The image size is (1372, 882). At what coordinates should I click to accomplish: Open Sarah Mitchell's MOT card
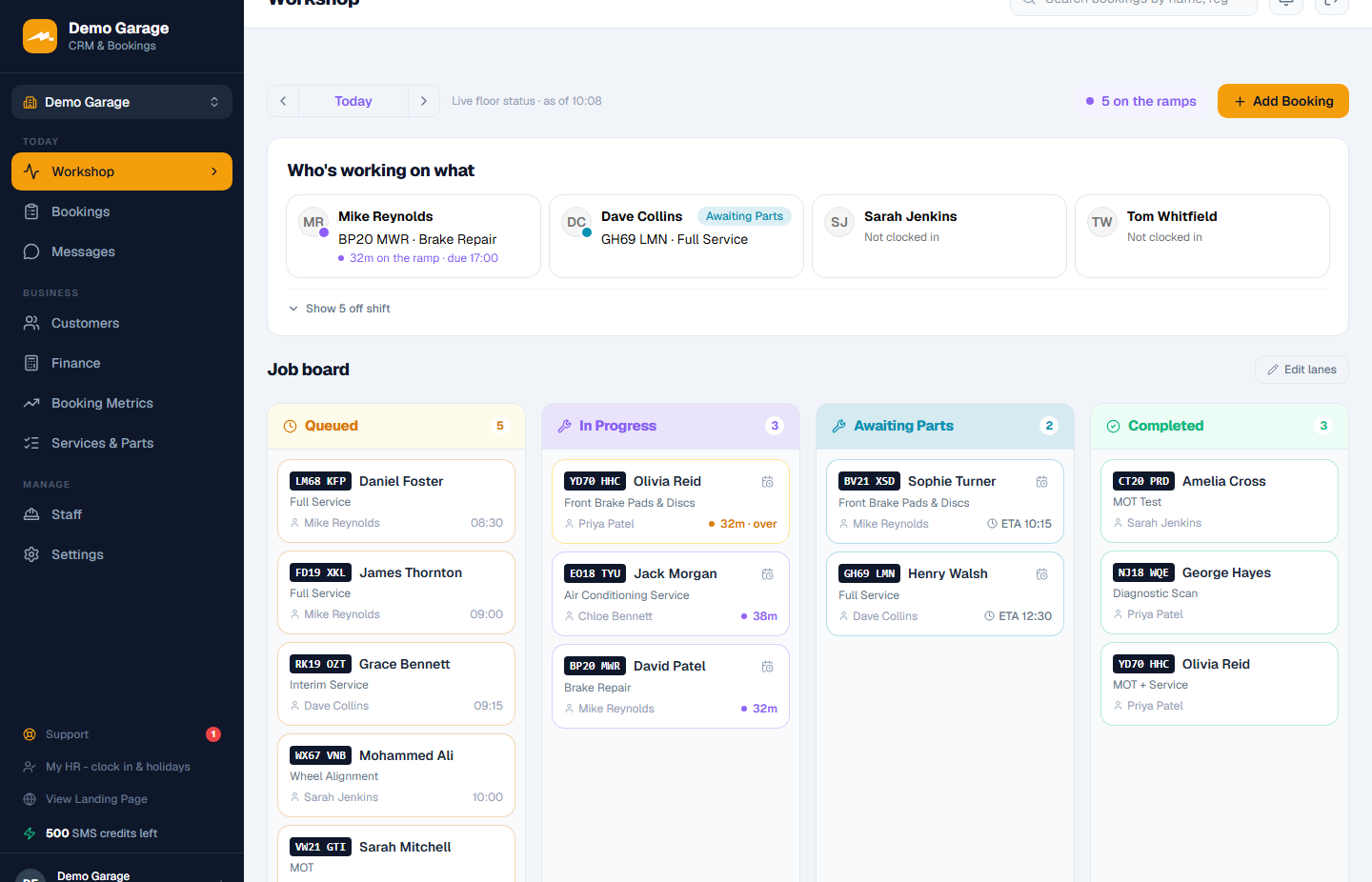[396, 854]
